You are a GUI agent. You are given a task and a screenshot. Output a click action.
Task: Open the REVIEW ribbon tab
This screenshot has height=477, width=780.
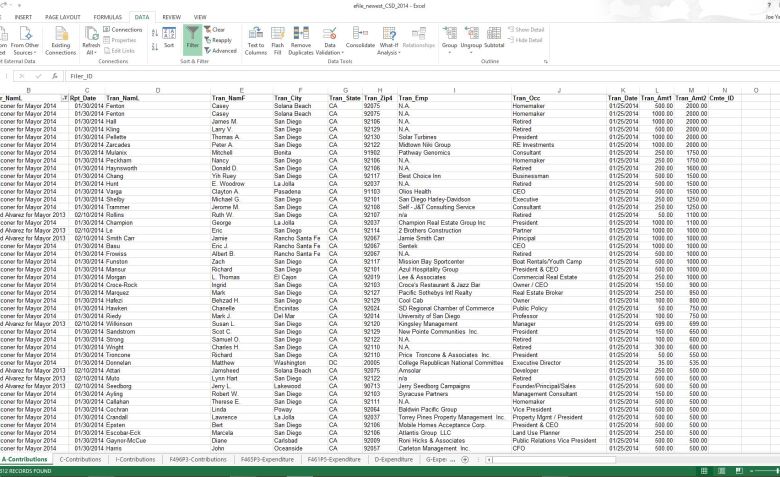pos(172,17)
